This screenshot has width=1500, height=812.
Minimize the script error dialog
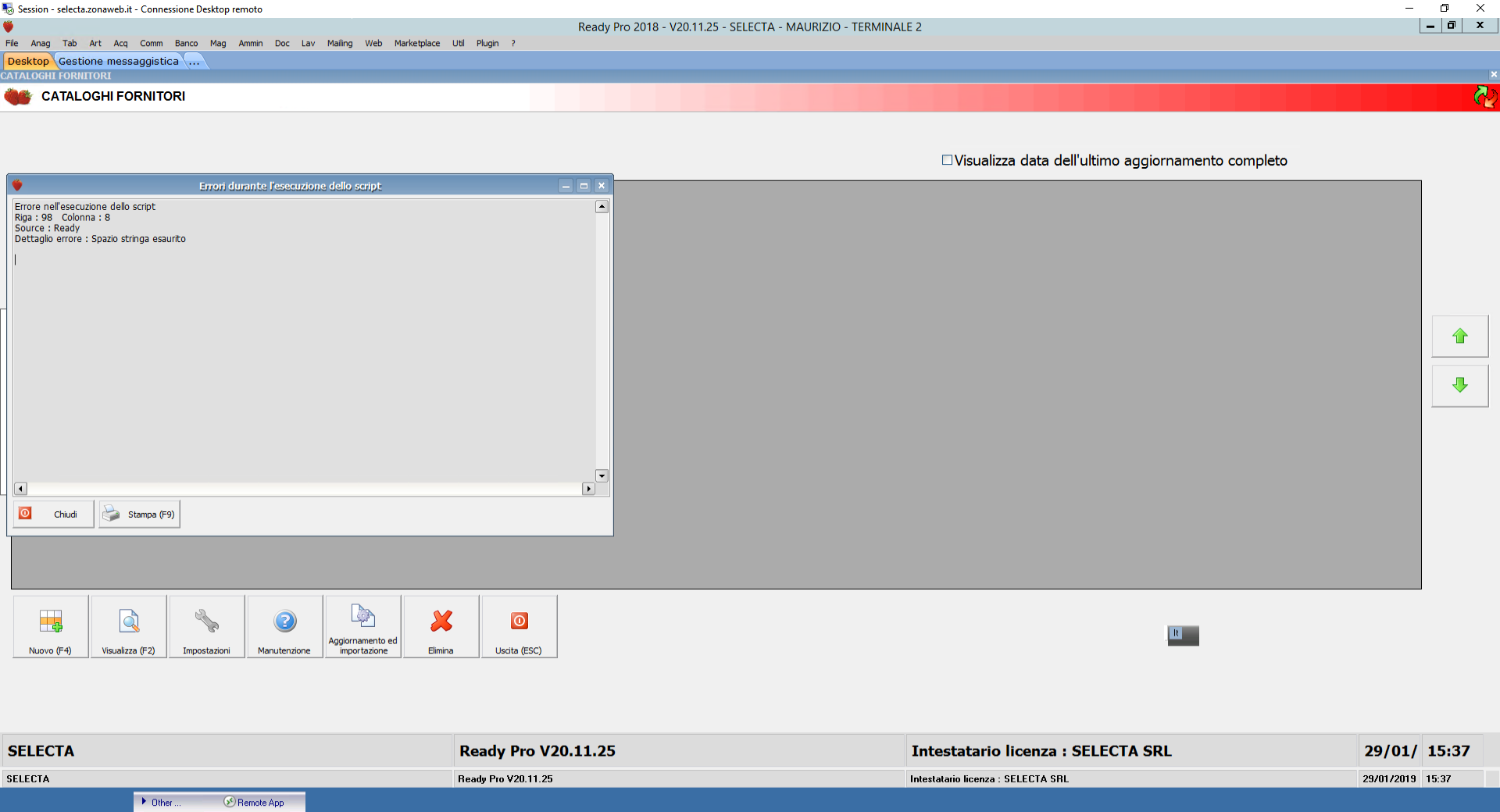(x=566, y=186)
